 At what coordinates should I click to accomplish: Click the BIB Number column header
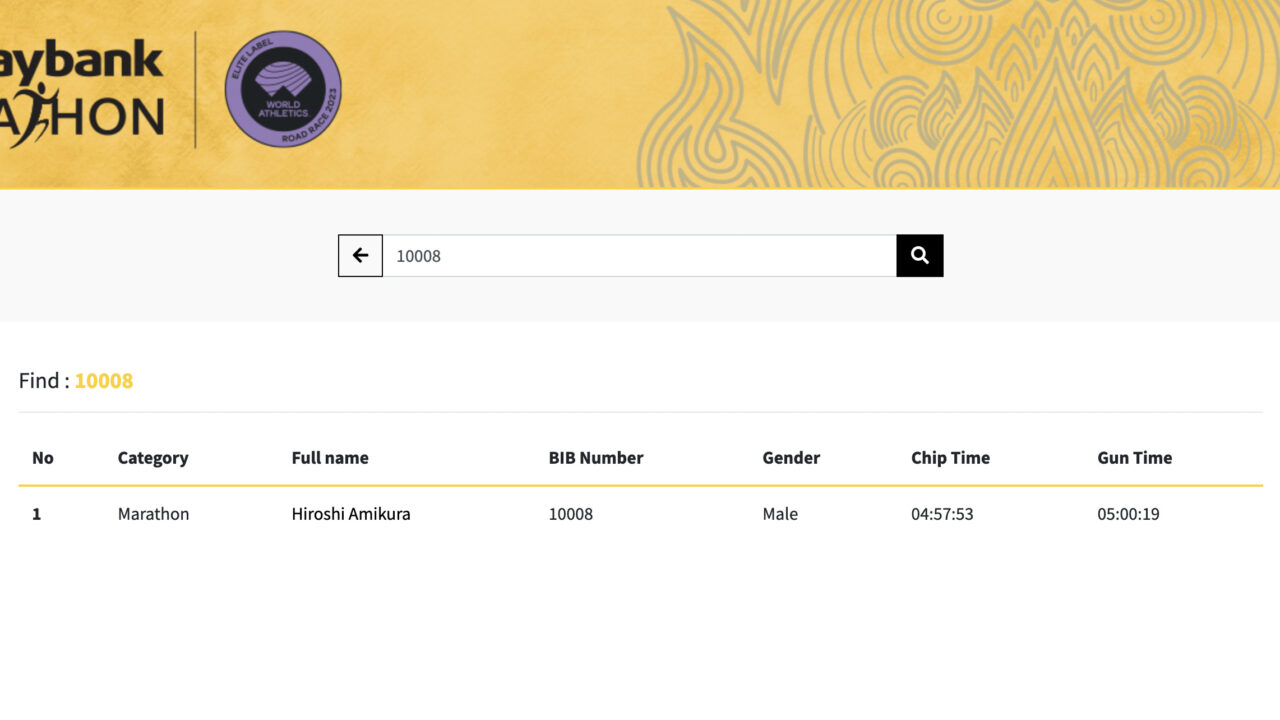point(596,458)
